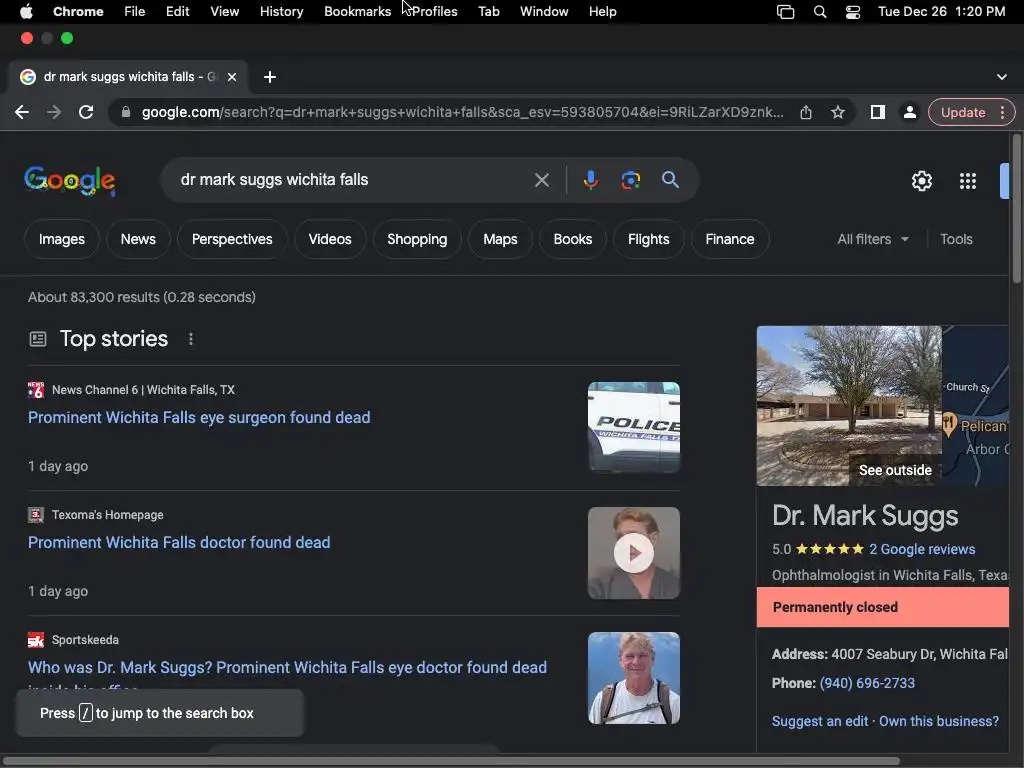
Task: Switch to Maps results
Action: click(500, 240)
